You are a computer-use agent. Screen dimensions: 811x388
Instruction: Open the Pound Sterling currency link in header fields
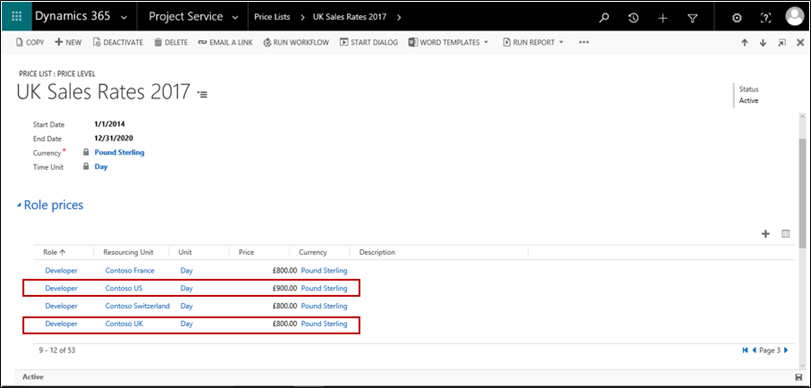tap(119, 153)
